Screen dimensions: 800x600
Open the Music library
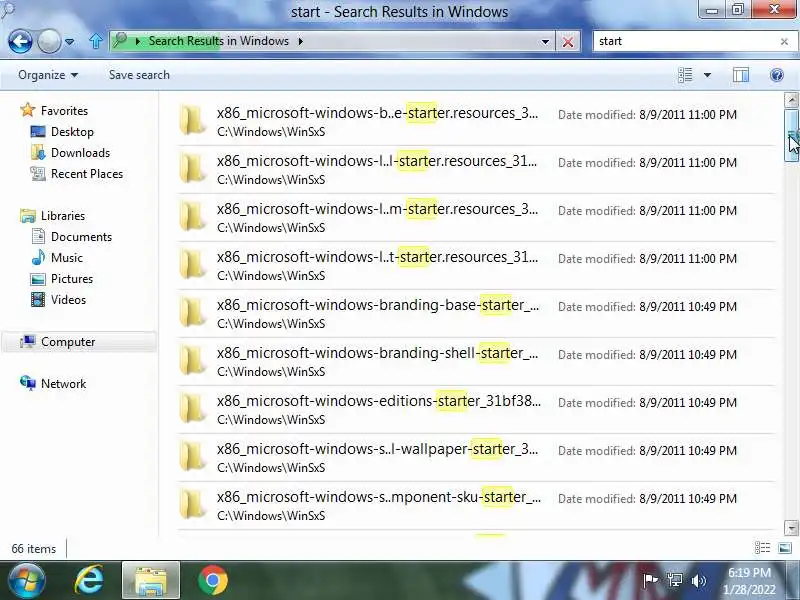66,258
